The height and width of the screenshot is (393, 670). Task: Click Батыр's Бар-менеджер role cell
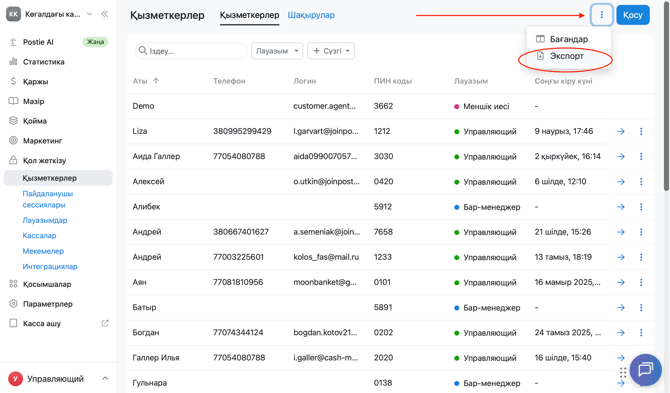[487, 308]
